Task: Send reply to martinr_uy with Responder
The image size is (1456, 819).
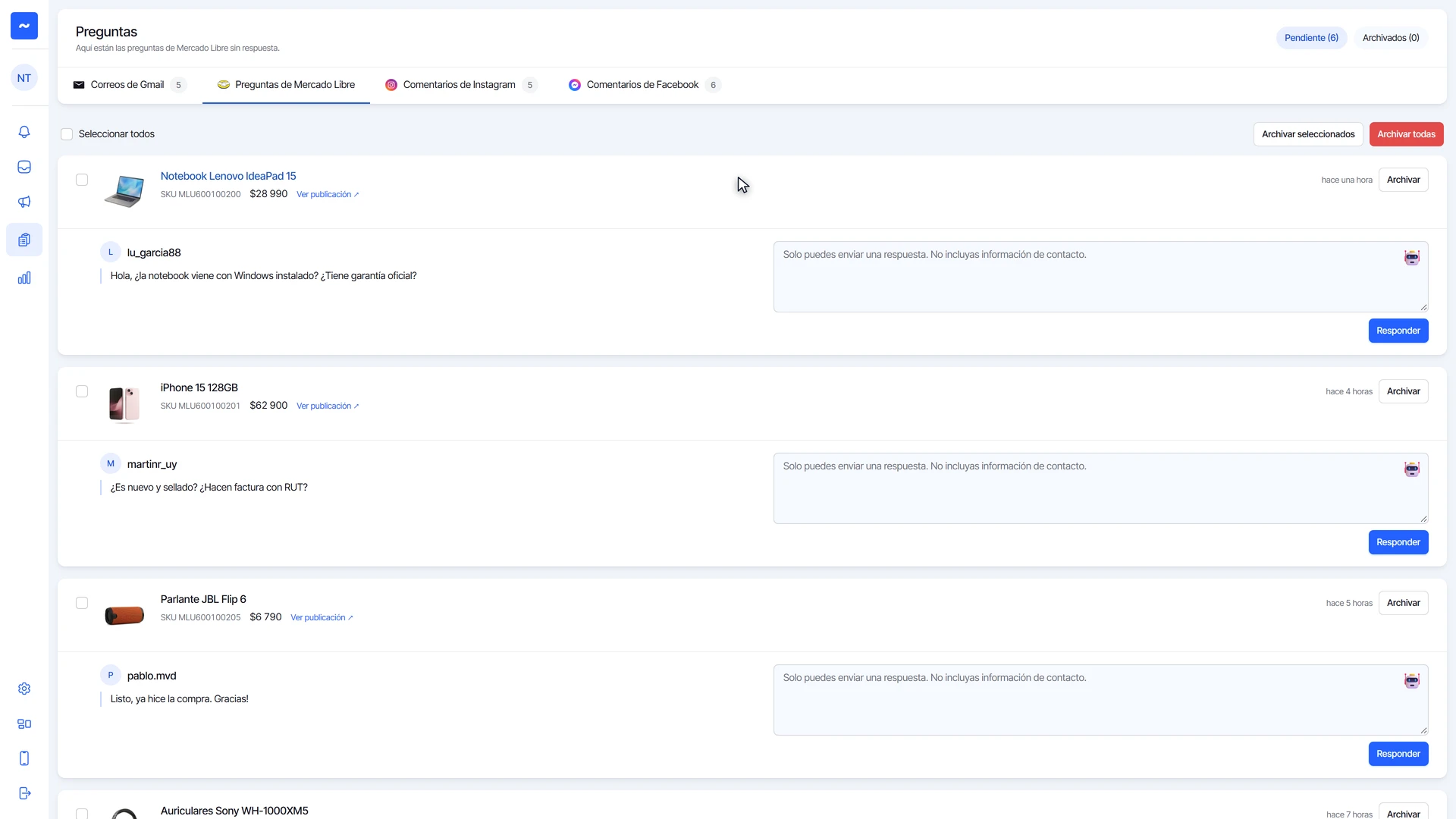Action: (1398, 542)
